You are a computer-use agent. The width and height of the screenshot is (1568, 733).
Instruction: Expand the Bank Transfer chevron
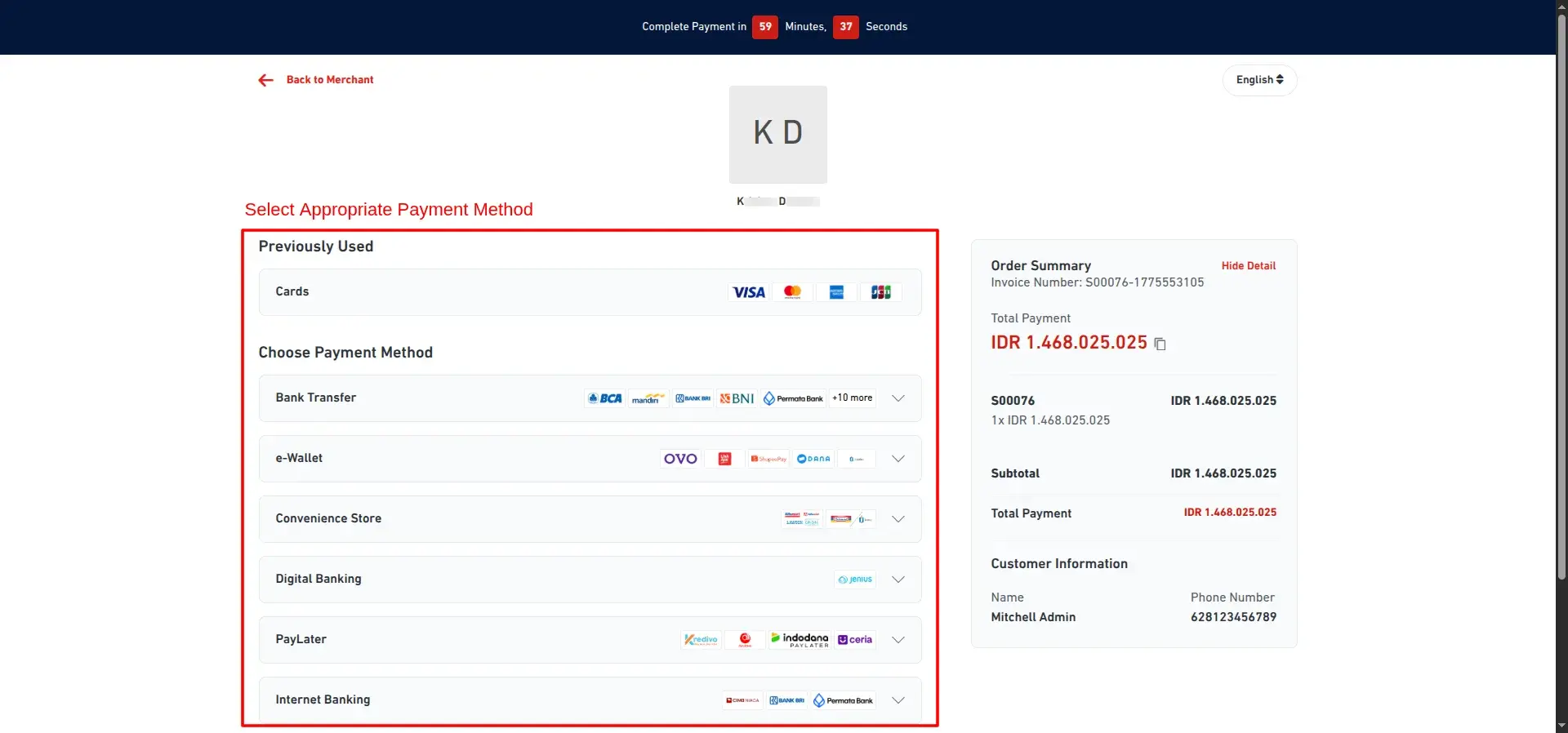[x=898, y=398]
